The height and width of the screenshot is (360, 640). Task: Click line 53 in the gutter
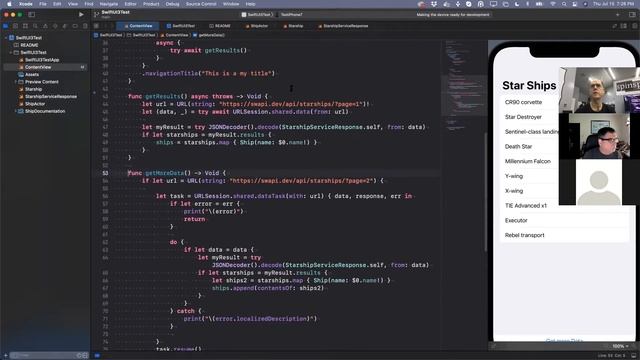click(105, 173)
